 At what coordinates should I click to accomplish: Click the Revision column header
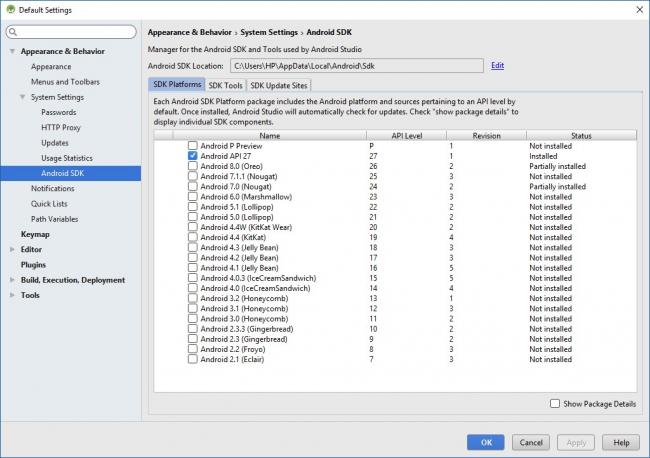pyautogui.click(x=486, y=136)
